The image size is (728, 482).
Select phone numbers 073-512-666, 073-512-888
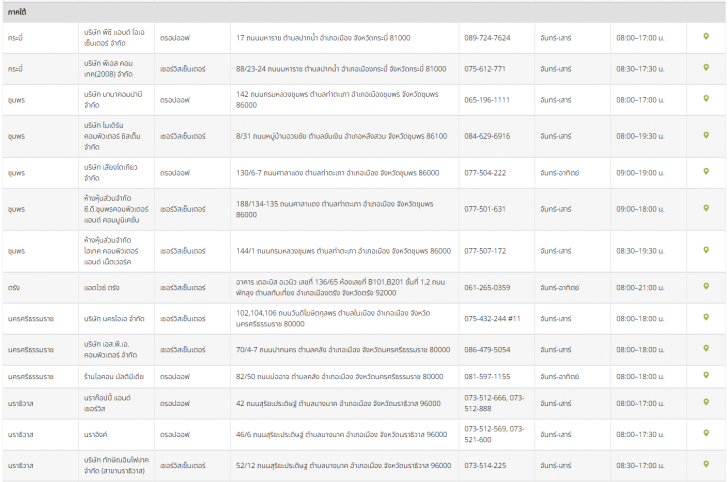coord(494,404)
